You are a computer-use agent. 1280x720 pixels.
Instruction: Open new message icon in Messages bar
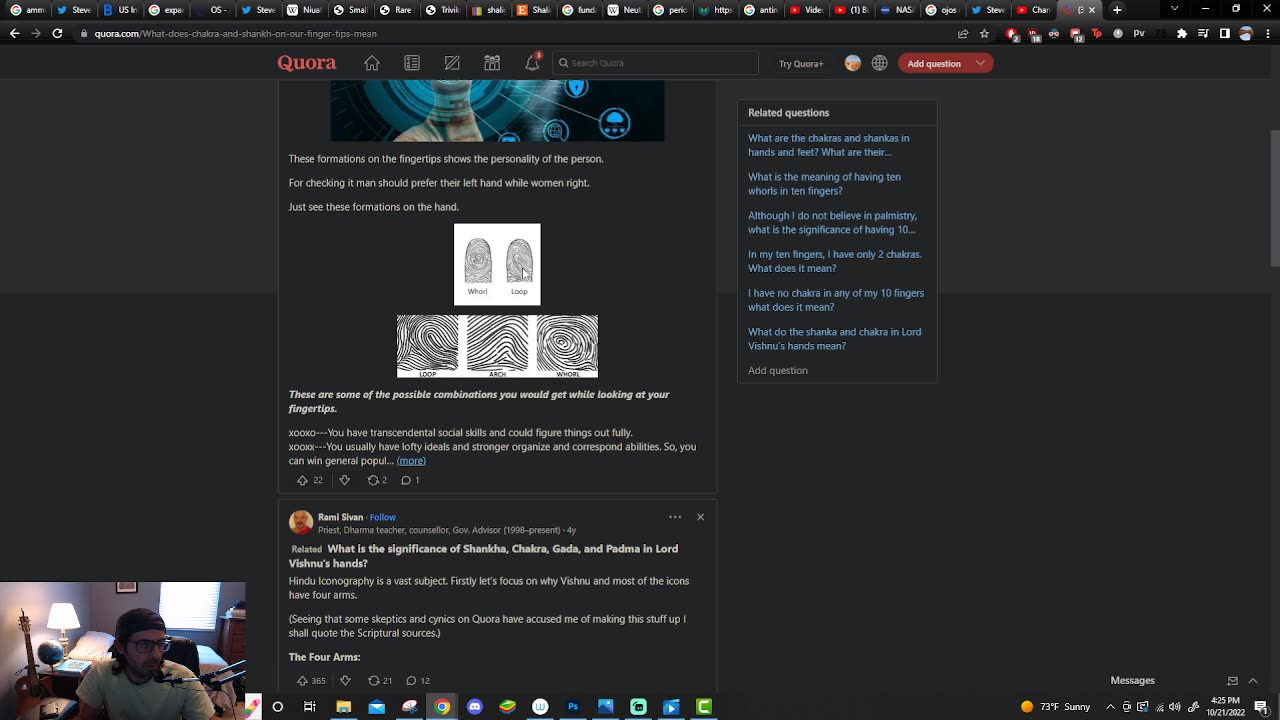[1232, 681]
